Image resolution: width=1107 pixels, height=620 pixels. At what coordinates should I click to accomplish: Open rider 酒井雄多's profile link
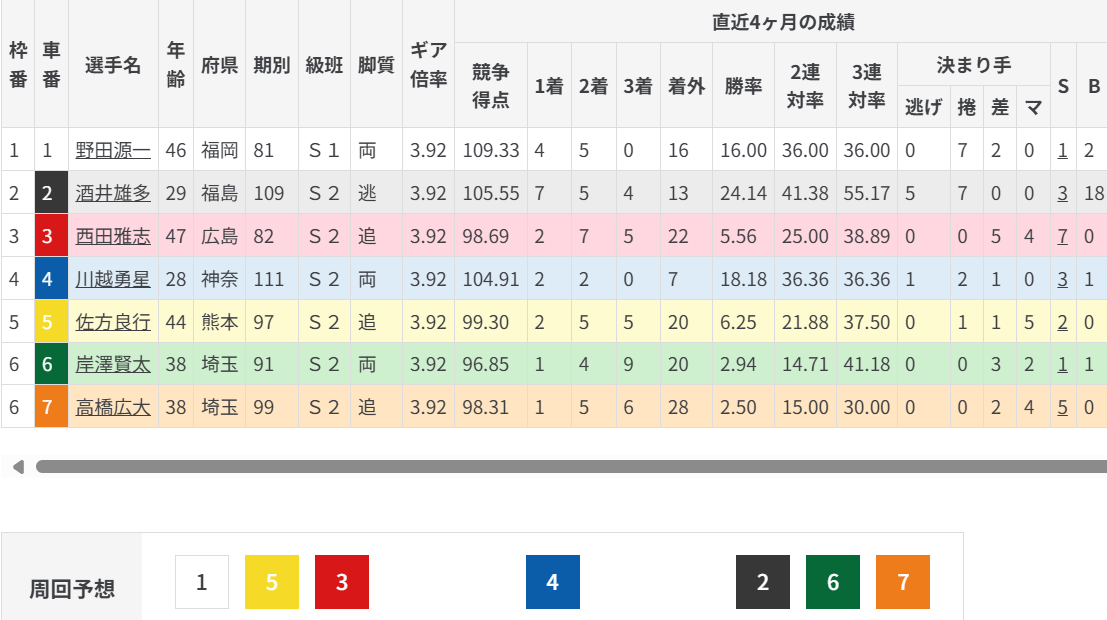pyautogui.click(x=113, y=194)
